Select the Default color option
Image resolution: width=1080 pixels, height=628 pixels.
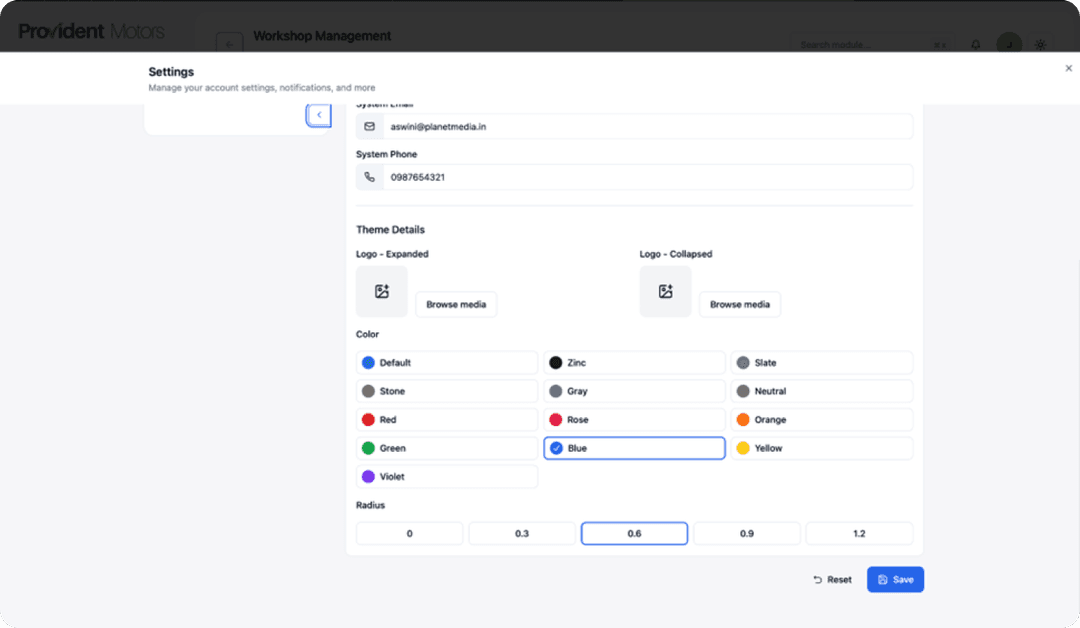pos(446,363)
